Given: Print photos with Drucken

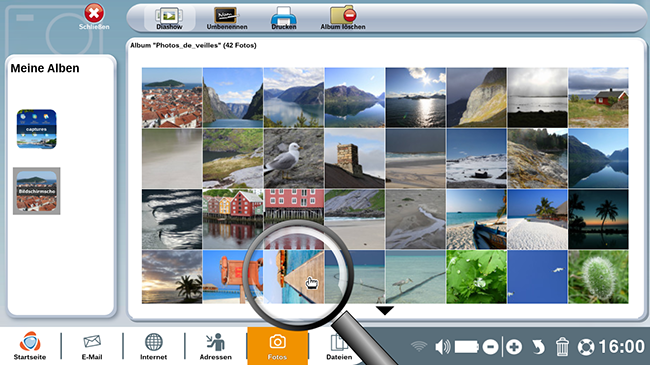Looking at the screenshot, I should click(x=284, y=19).
